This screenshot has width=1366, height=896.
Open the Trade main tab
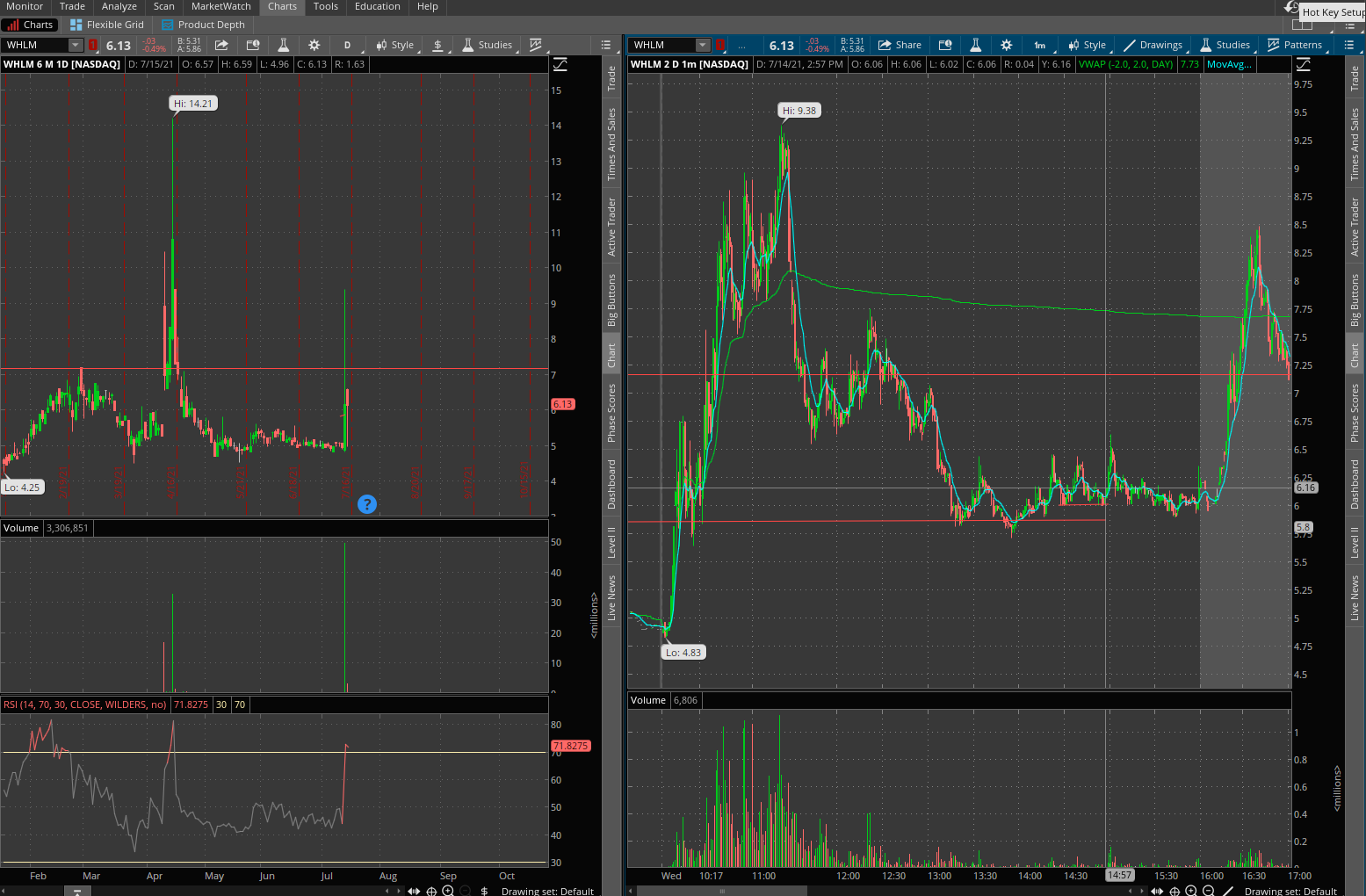[72, 6]
